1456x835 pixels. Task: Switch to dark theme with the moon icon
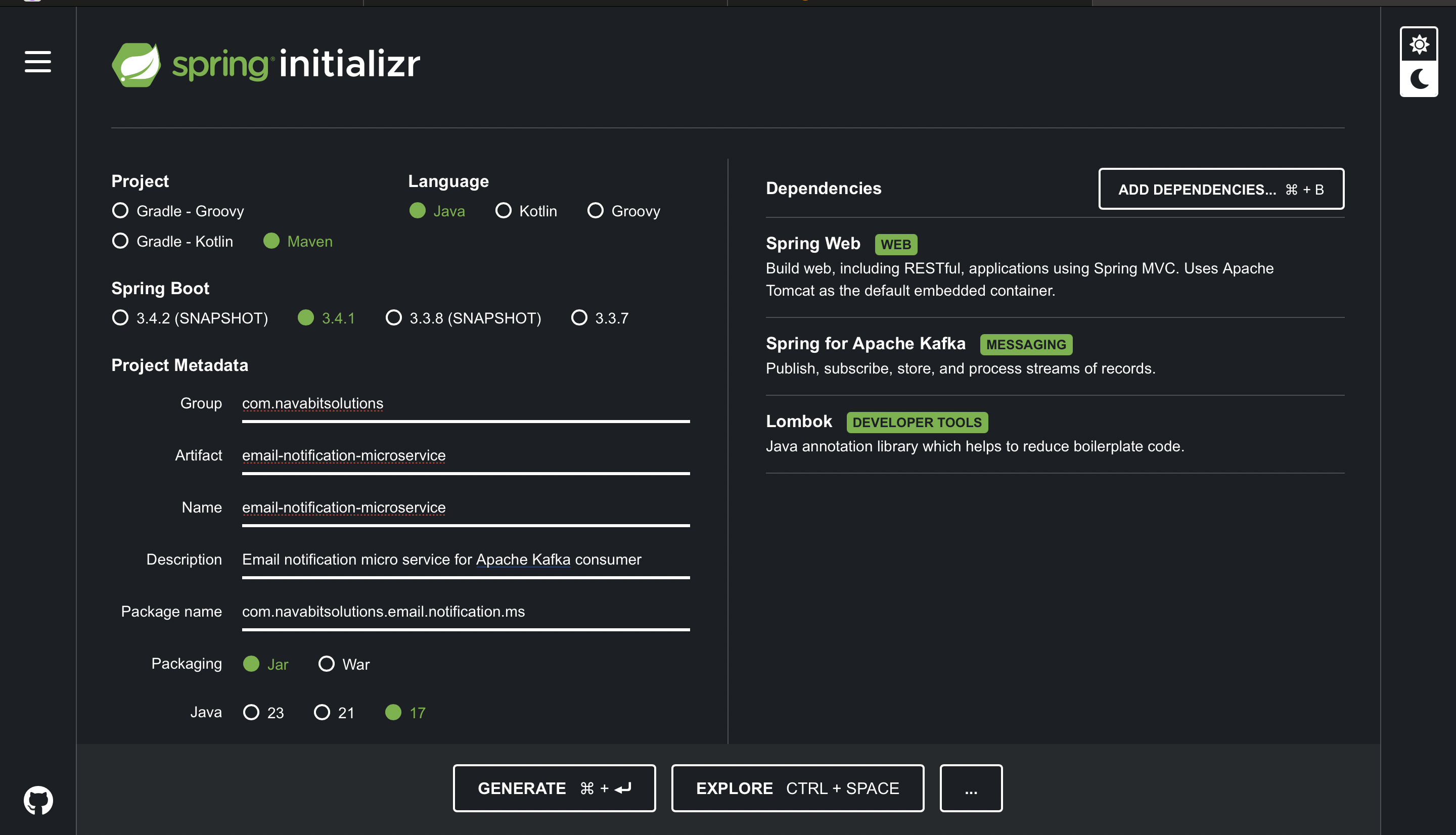(x=1419, y=79)
